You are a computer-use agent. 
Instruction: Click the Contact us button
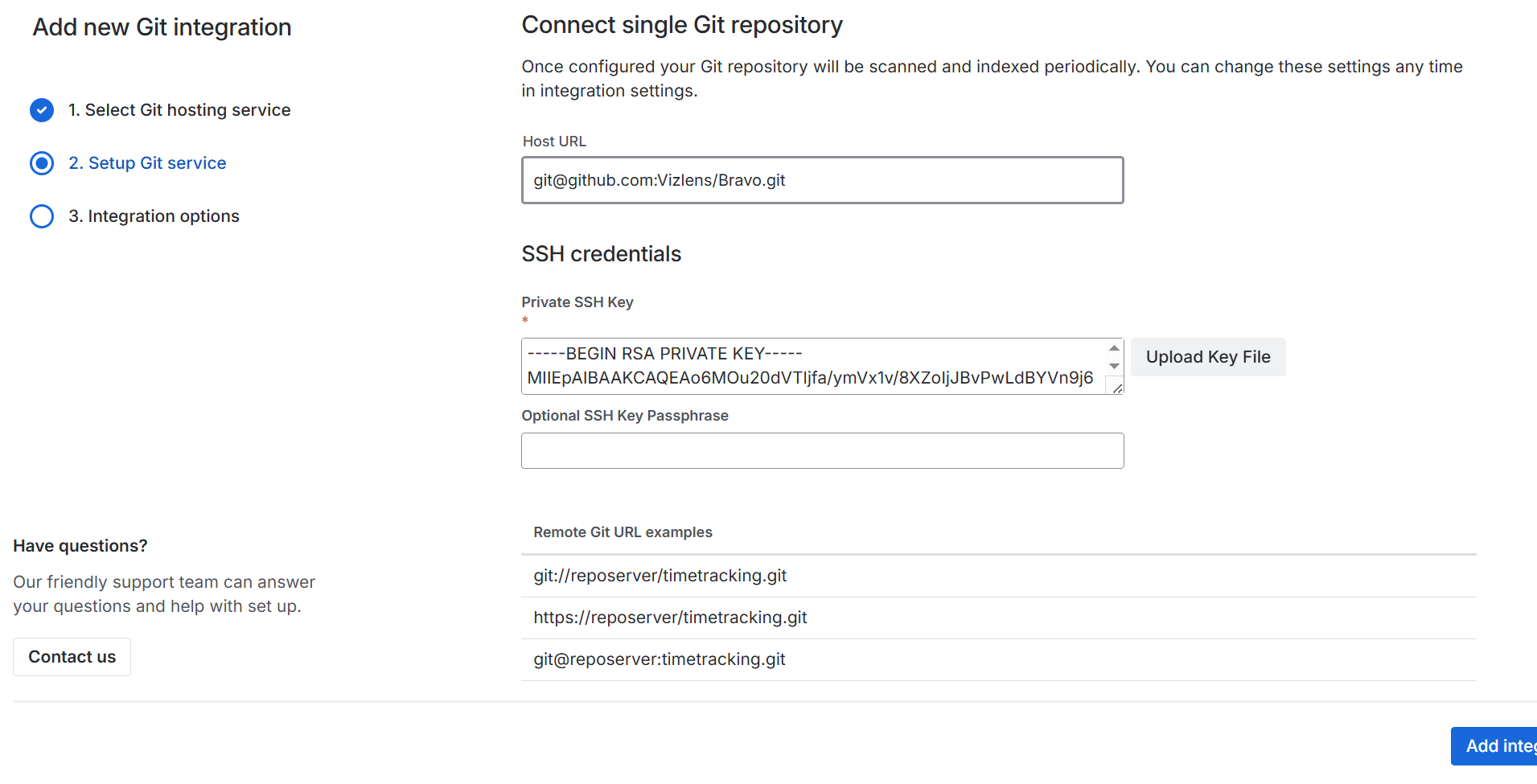72,657
